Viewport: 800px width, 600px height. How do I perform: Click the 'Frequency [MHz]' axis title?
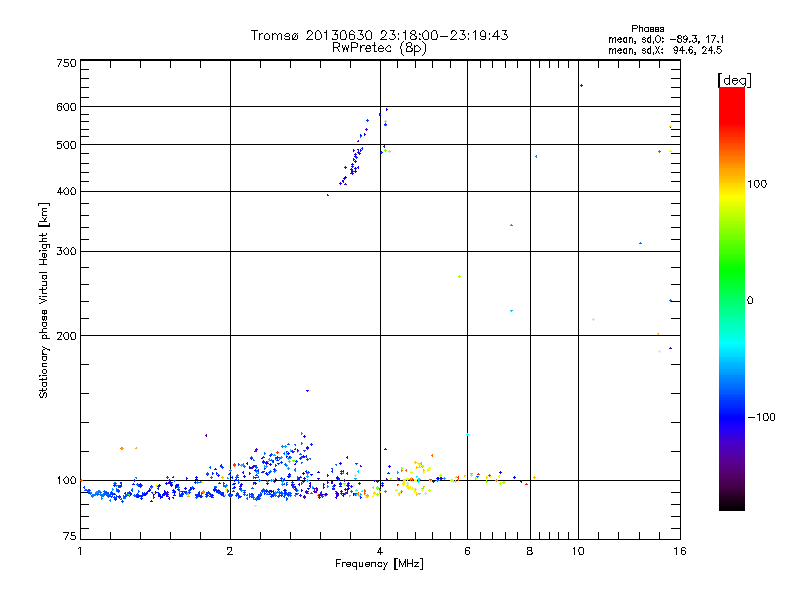coord(379,564)
